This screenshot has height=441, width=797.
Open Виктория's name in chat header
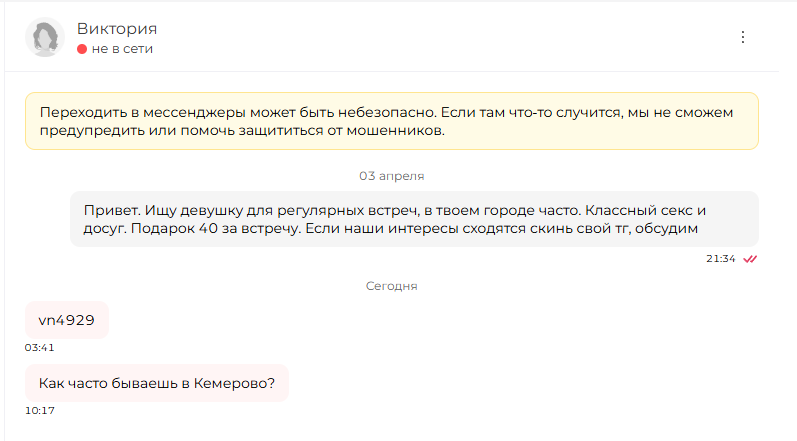tap(117, 29)
